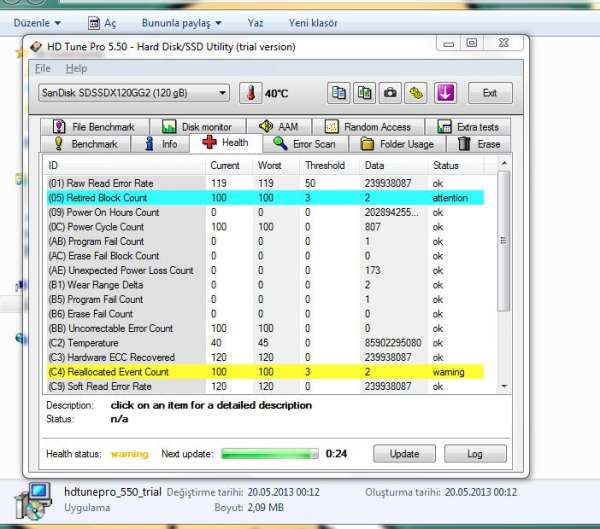Select the (B1) Wear Range Delta row
This screenshot has height=529, width=600.
[264, 285]
